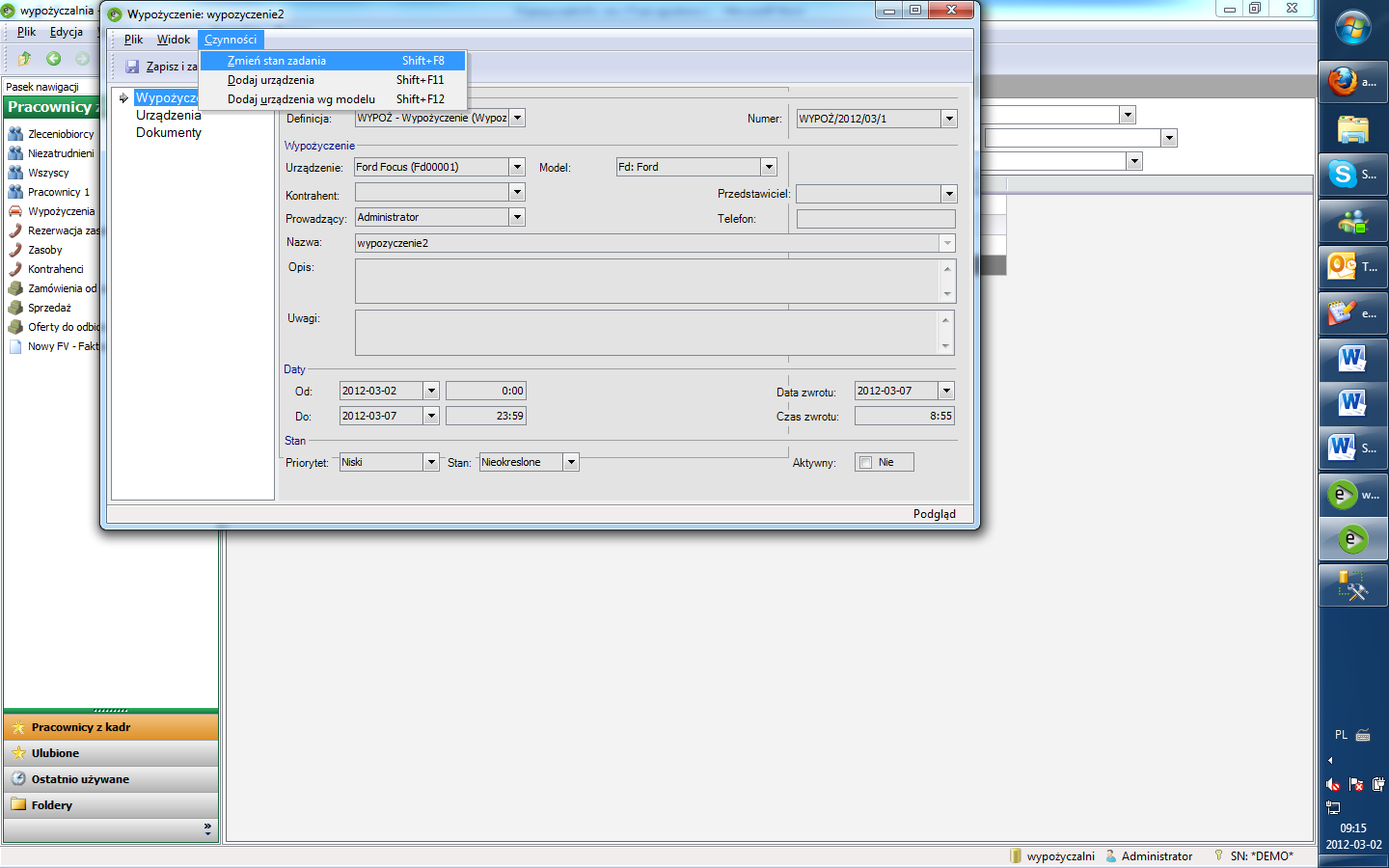This screenshot has height=868, width=1389.
Task: Open the Ulubione panel
Action: point(111,753)
